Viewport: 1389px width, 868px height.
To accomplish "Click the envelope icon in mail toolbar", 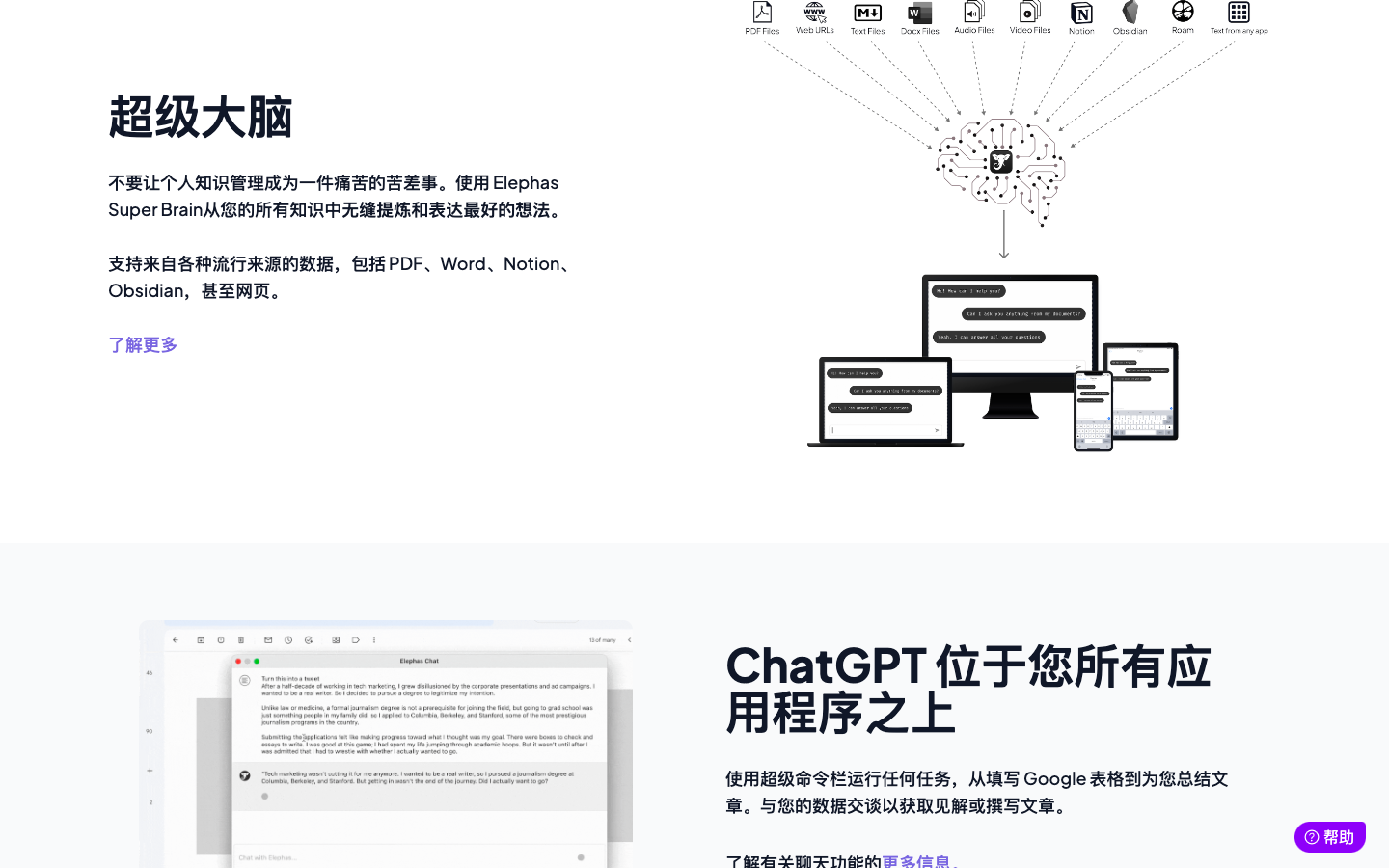I will pos(268,640).
